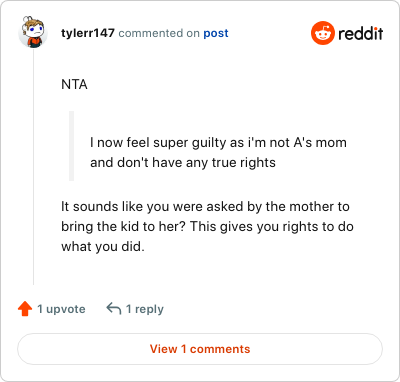Follow the blue "post" link
This screenshot has height=382, width=400.
(216, 33)
